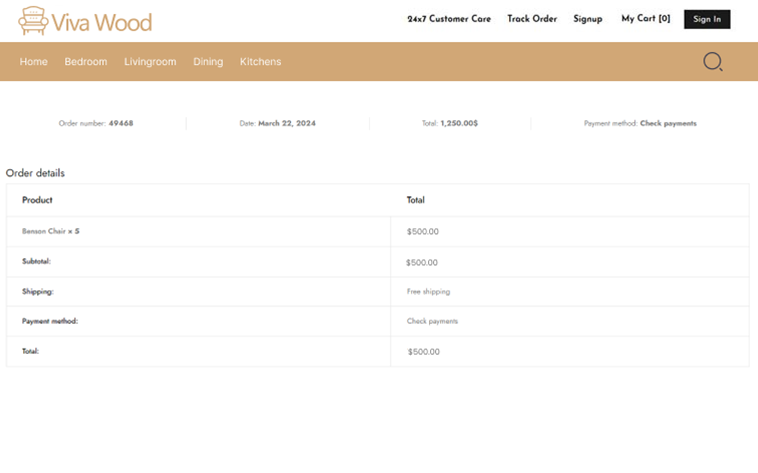Open the 24x7 Customer Care link

click(x=449, y=19)
